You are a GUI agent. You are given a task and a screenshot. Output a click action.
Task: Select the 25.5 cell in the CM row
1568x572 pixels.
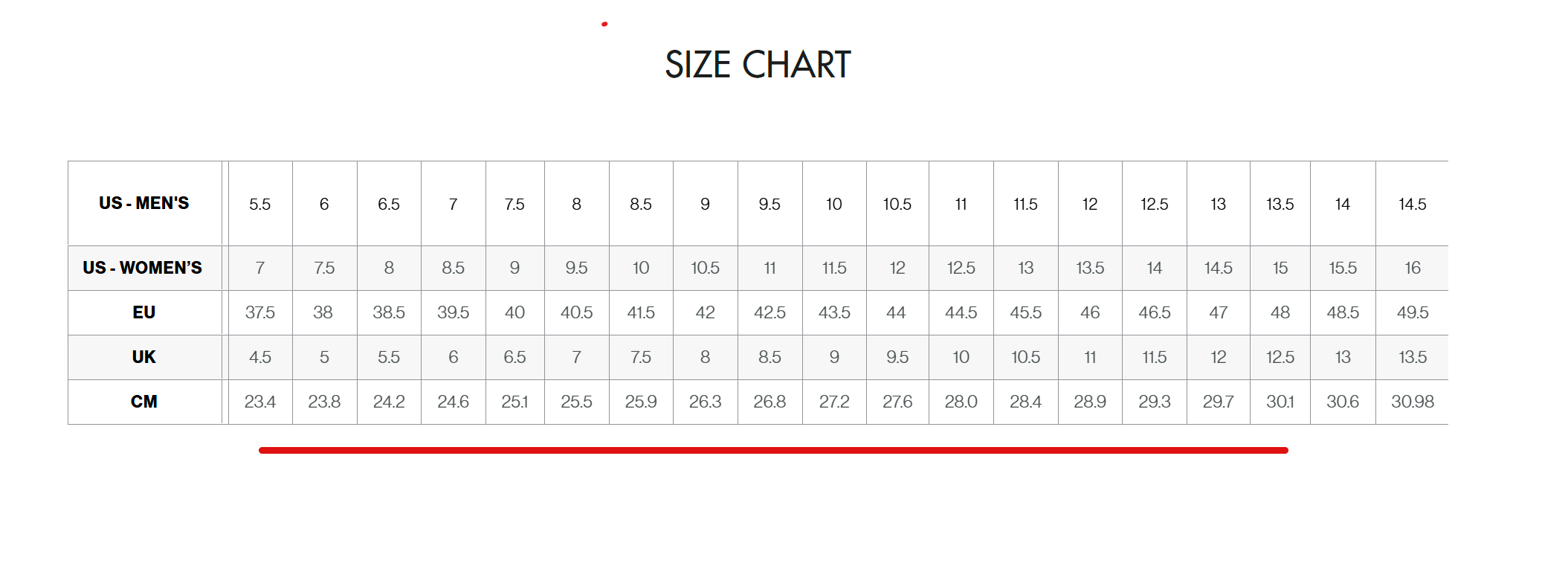point(577,402)
